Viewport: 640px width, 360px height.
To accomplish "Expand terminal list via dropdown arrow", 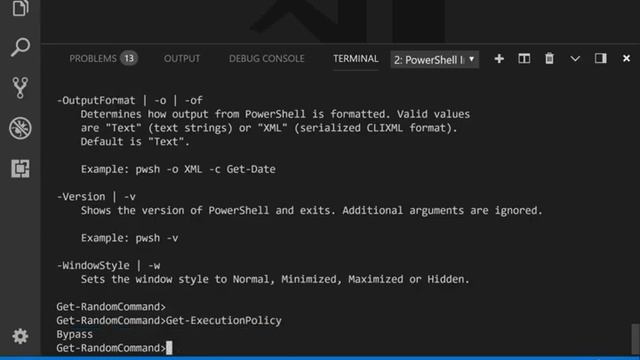I will tap(471, 59).
